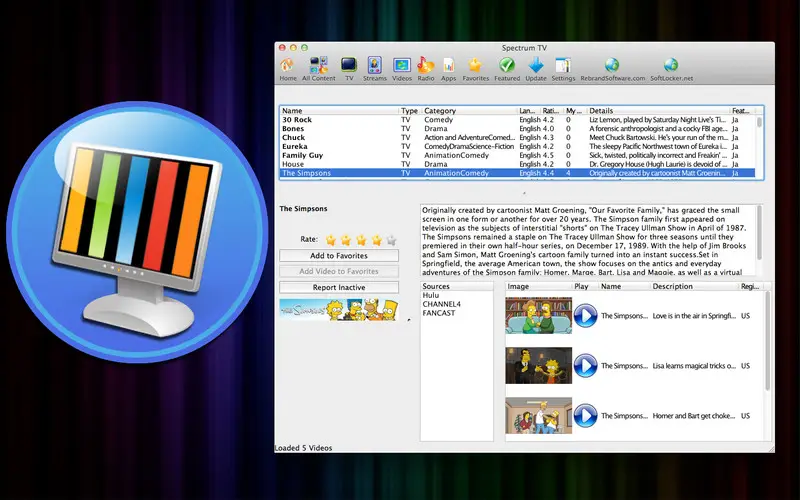
Task: Select The Simpsons highlighted row
Action: click(x=517, y=173)
